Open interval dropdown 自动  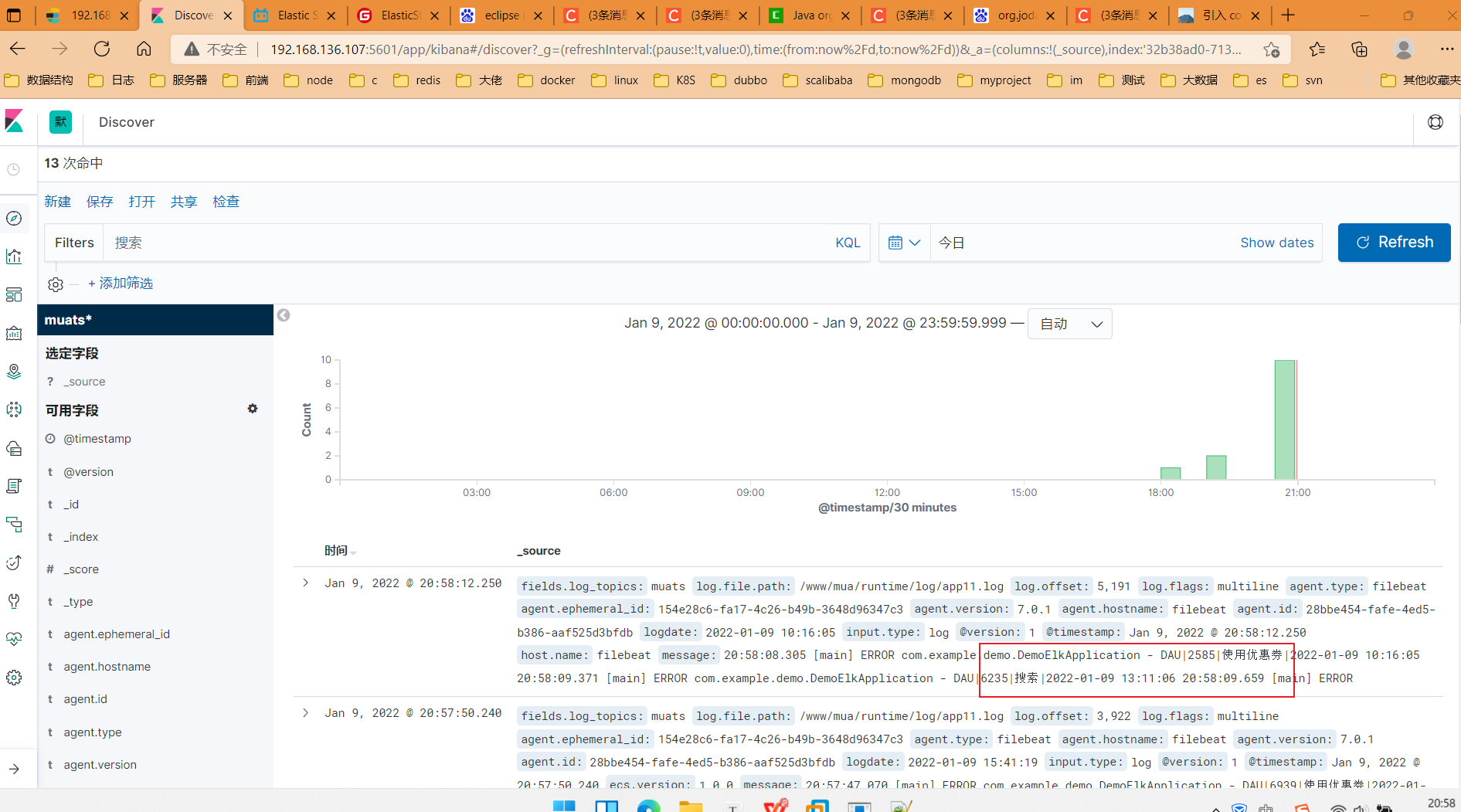[x=1070, y=324]
